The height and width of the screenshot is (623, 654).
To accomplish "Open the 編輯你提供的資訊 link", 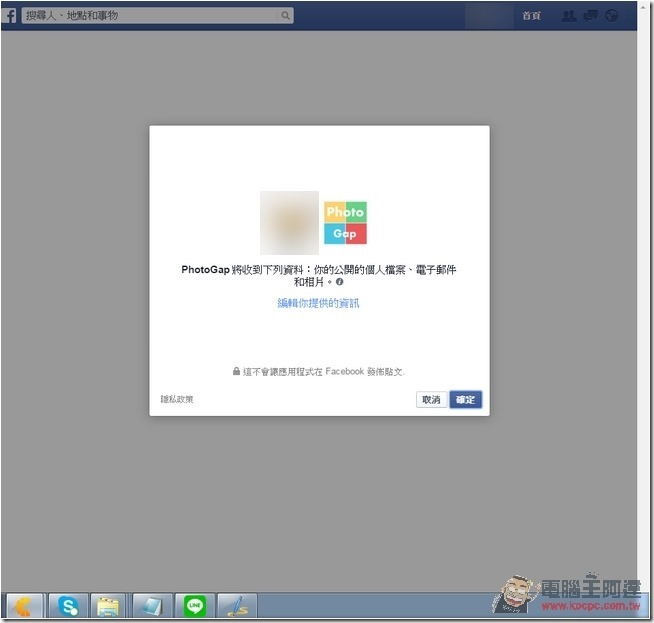I will 318,303.
